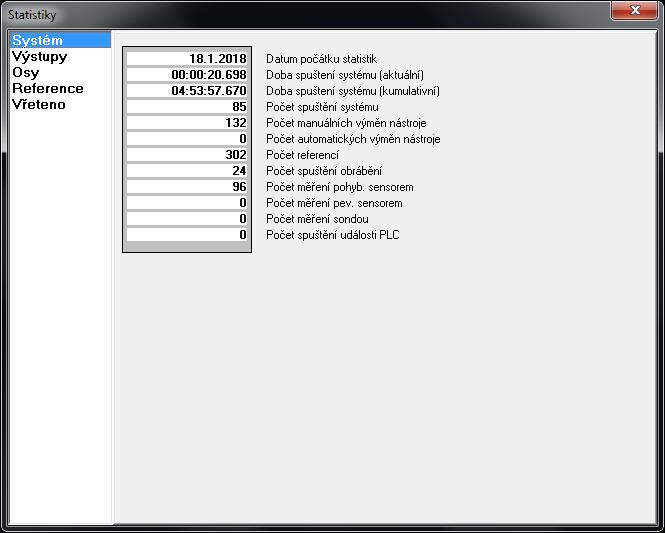Click the label Počet spuštění události PLC
This screenshot has width=665, height=533.
tap(333, 235)
